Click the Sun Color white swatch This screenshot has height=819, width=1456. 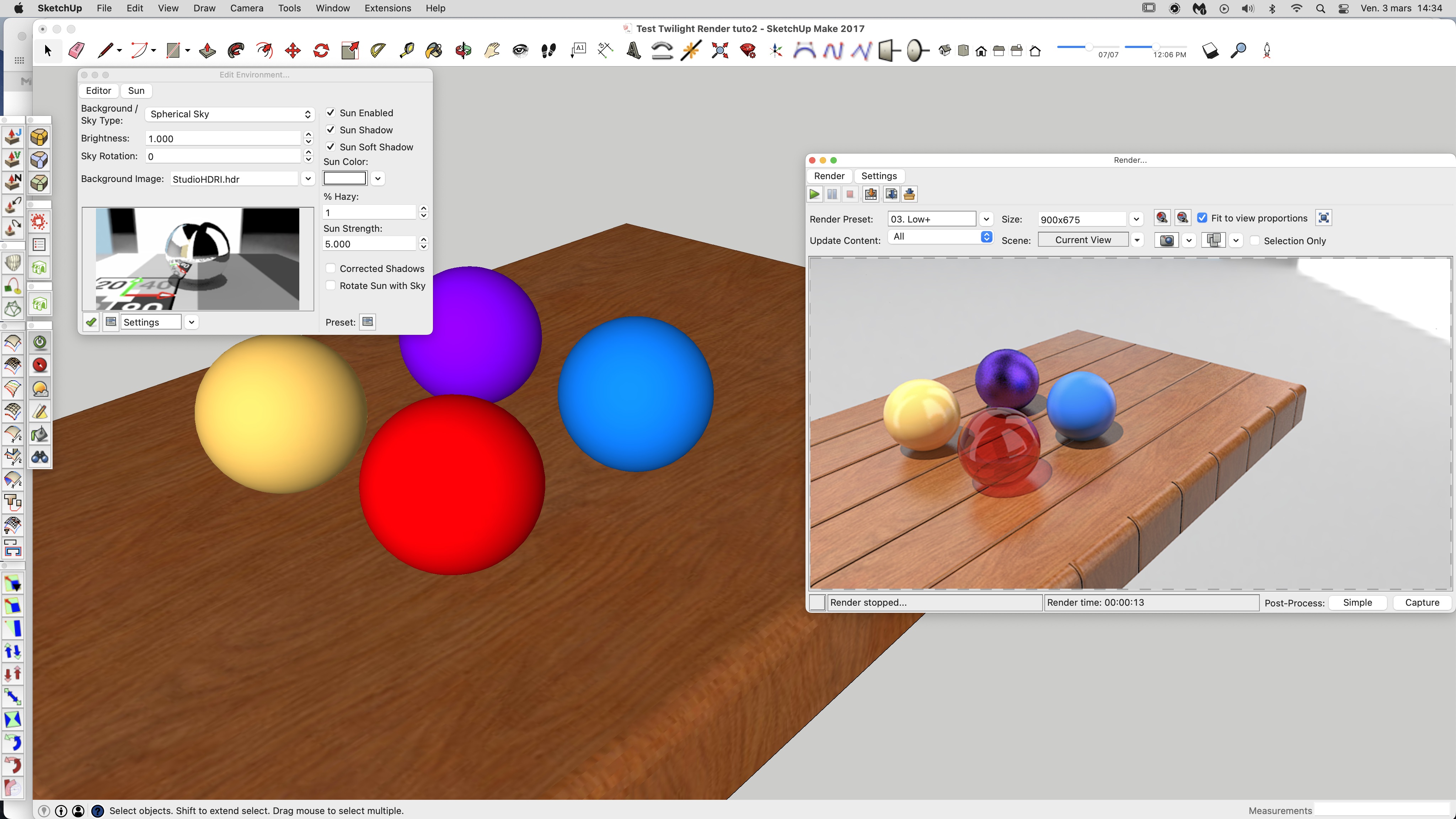point(345,178)
